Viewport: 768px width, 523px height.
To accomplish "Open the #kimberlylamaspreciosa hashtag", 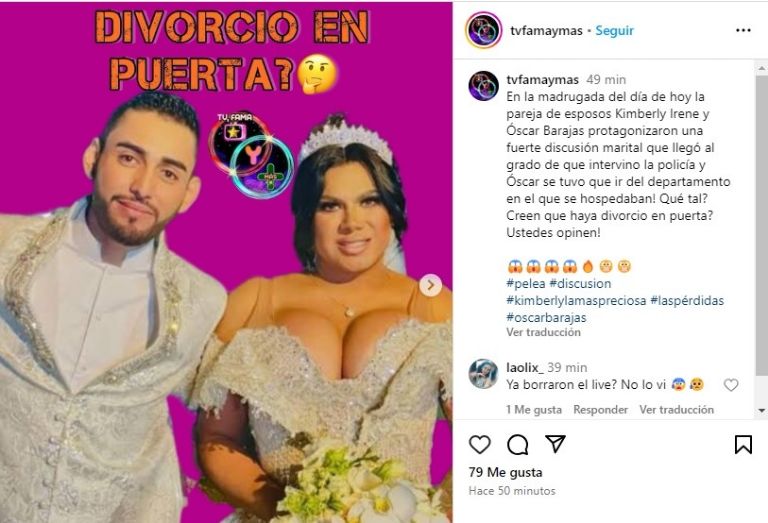I will (x=576, y=301).
